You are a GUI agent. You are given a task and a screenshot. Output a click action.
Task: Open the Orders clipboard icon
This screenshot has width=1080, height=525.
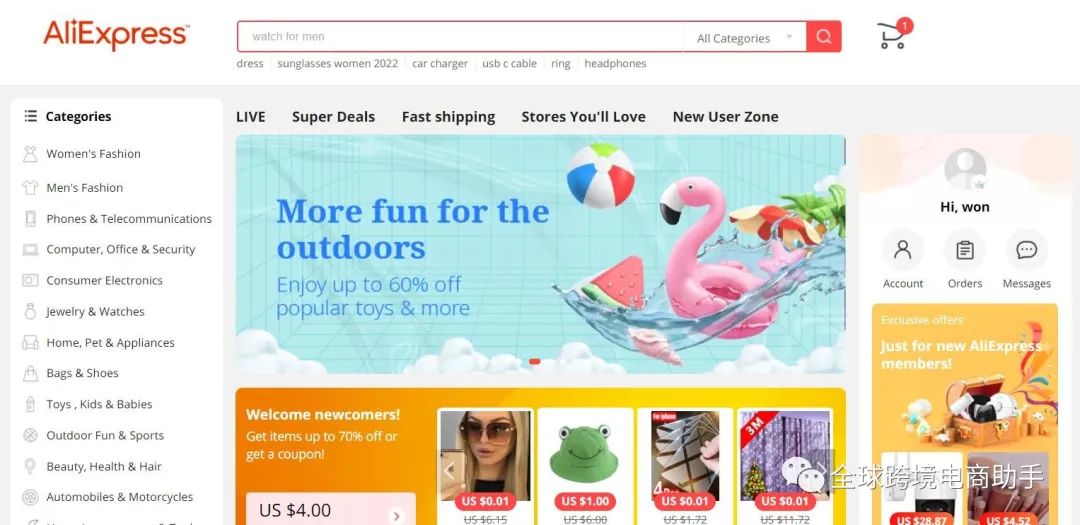(x=964, y=250)
